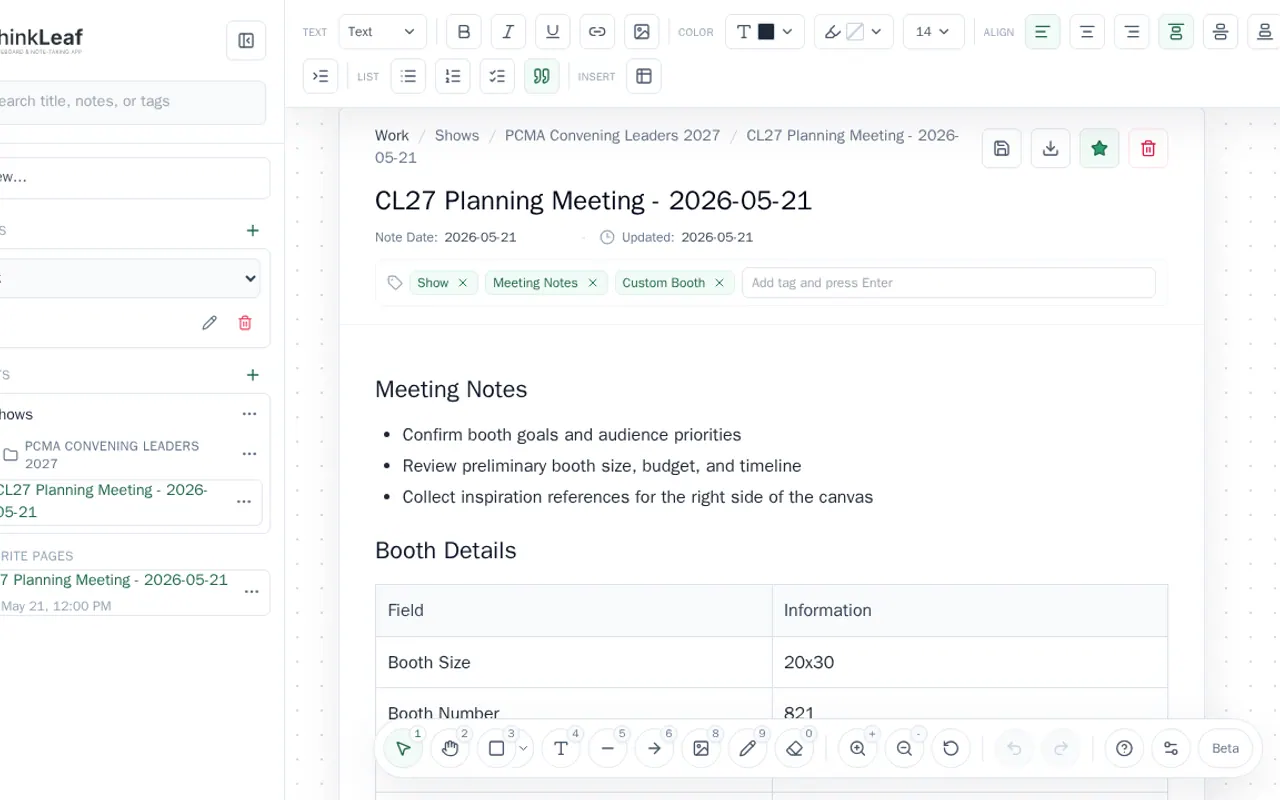Open the text color dropdown
Viewport: 1280px width, 800px height.
point(765,32)
